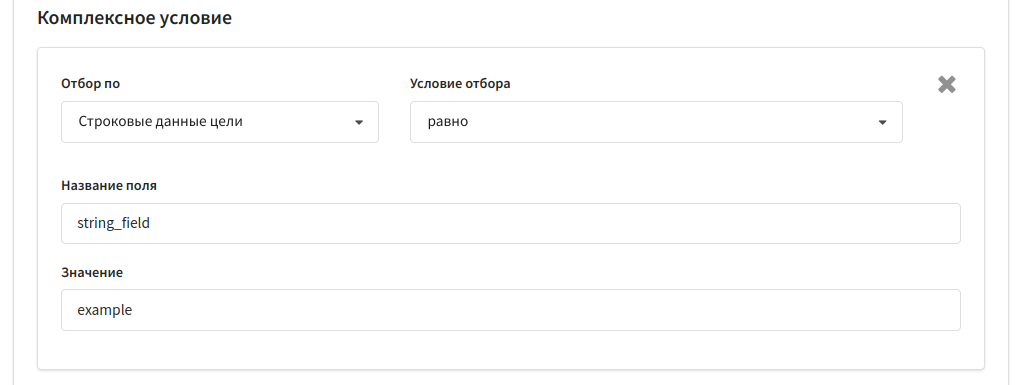Remove the condition with the X icon
The height and width of the screenshot is (385, 1023).
(x=947, y=84)
